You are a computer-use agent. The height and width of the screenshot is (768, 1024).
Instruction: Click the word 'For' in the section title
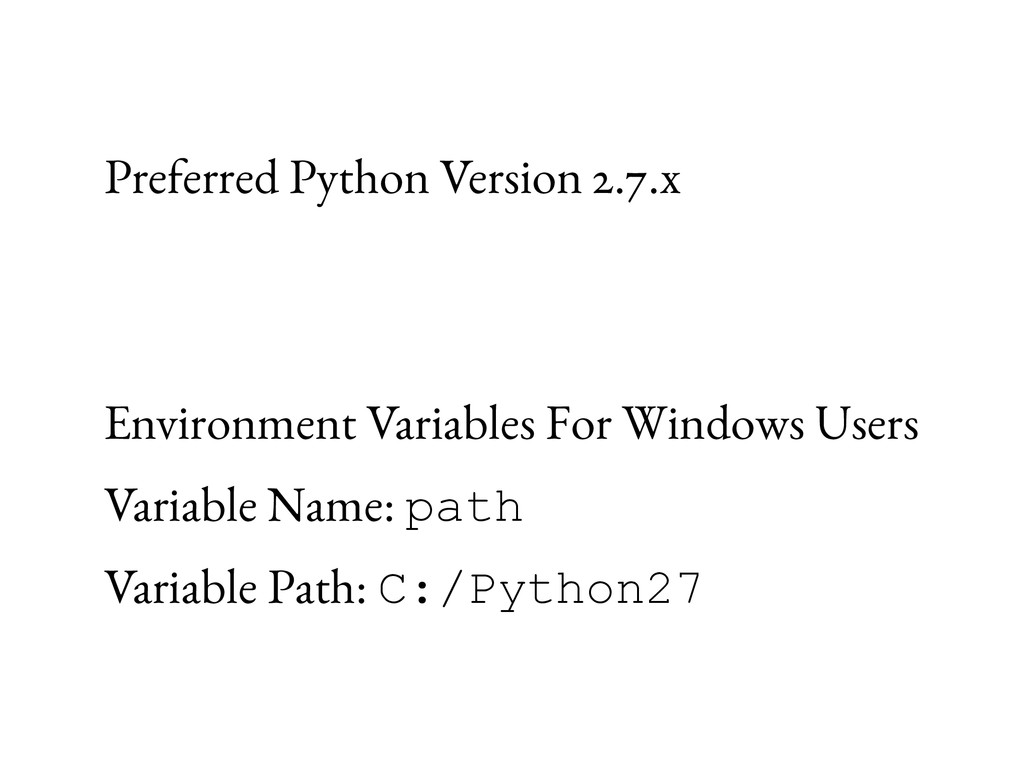[x=578, y=424]
